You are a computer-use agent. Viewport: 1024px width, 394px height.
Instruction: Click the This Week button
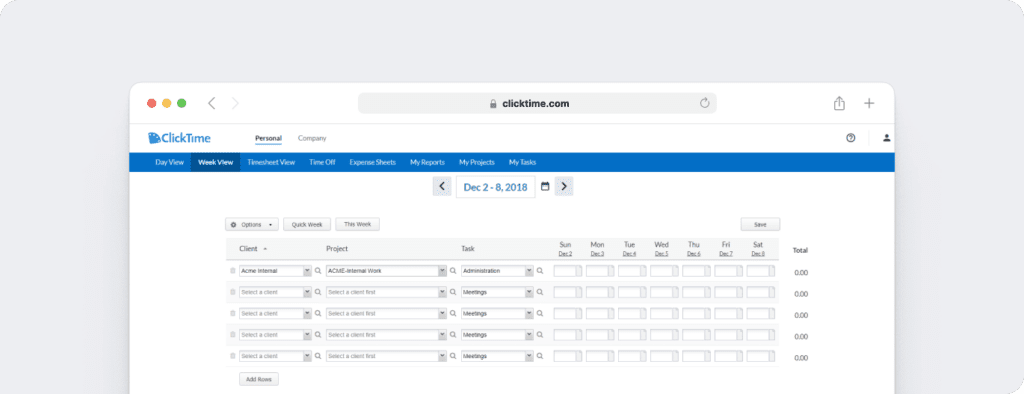click(x=357, y=224)
